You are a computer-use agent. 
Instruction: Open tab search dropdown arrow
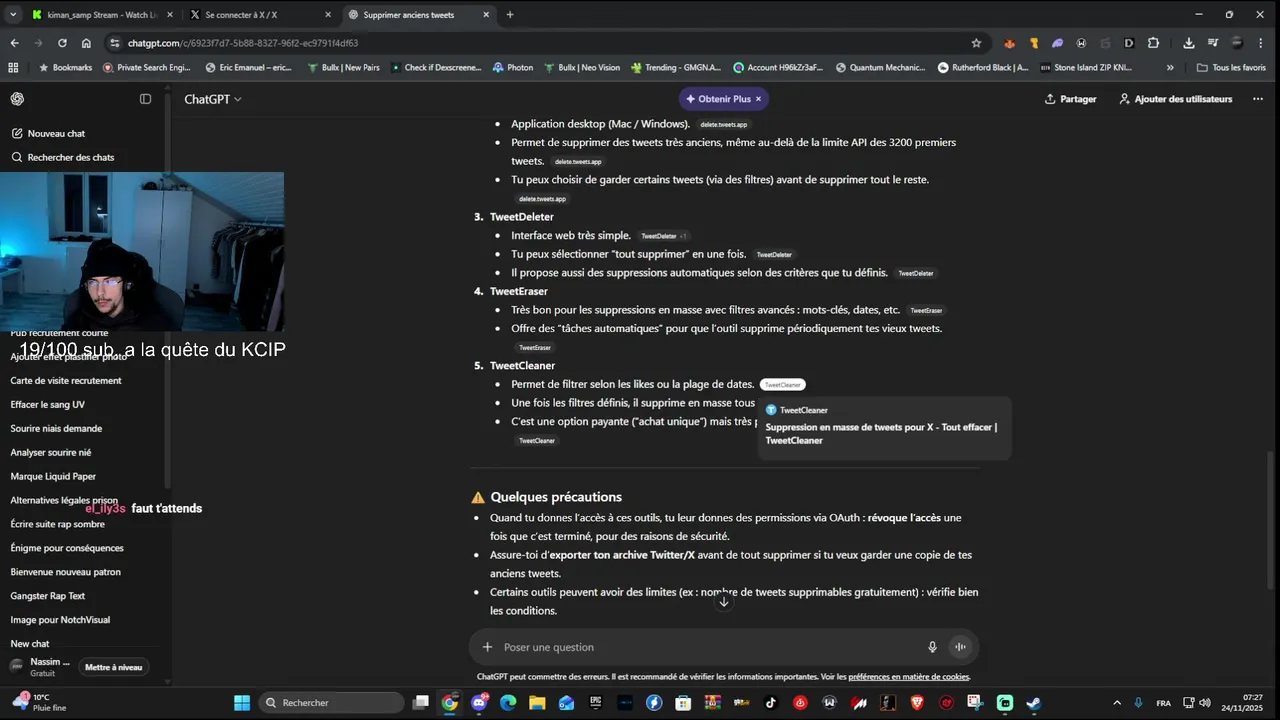13,15
